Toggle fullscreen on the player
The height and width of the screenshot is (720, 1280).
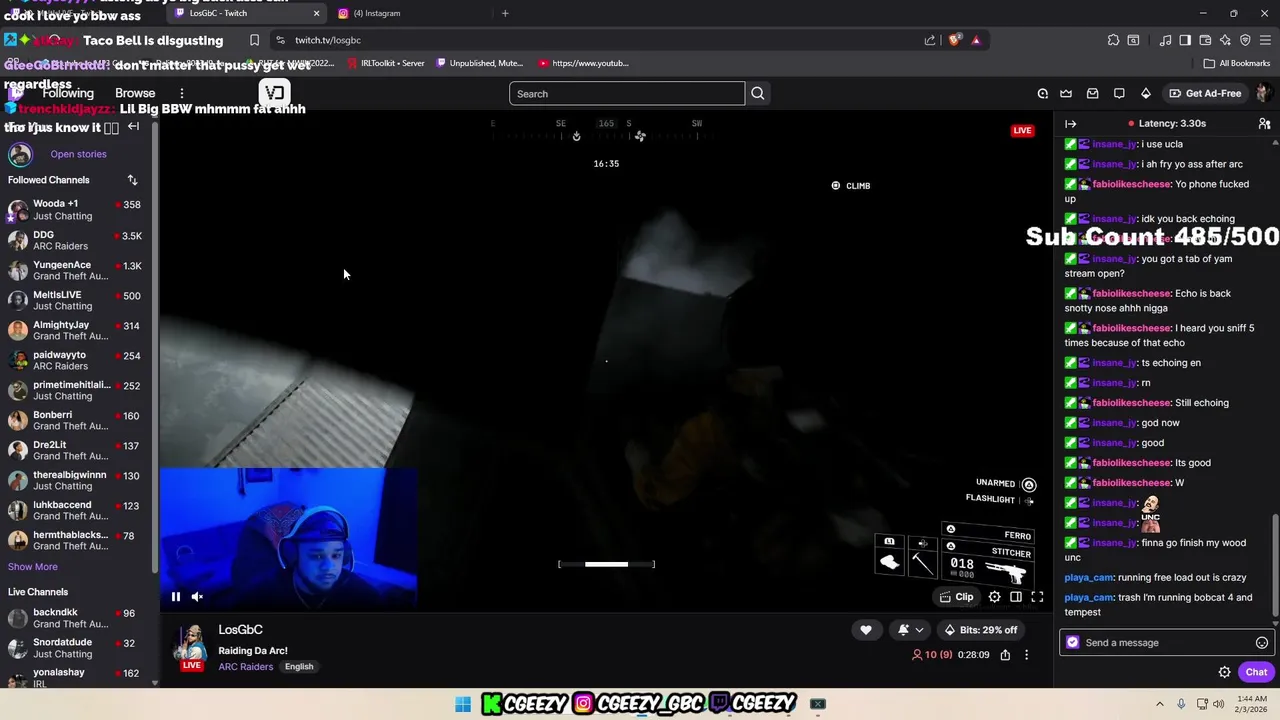click(1037, 597)
